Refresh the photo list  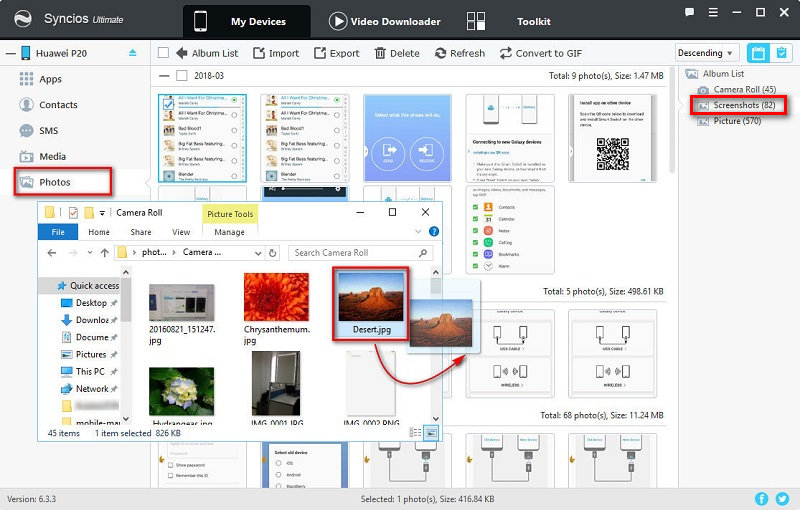pos(460,53)
